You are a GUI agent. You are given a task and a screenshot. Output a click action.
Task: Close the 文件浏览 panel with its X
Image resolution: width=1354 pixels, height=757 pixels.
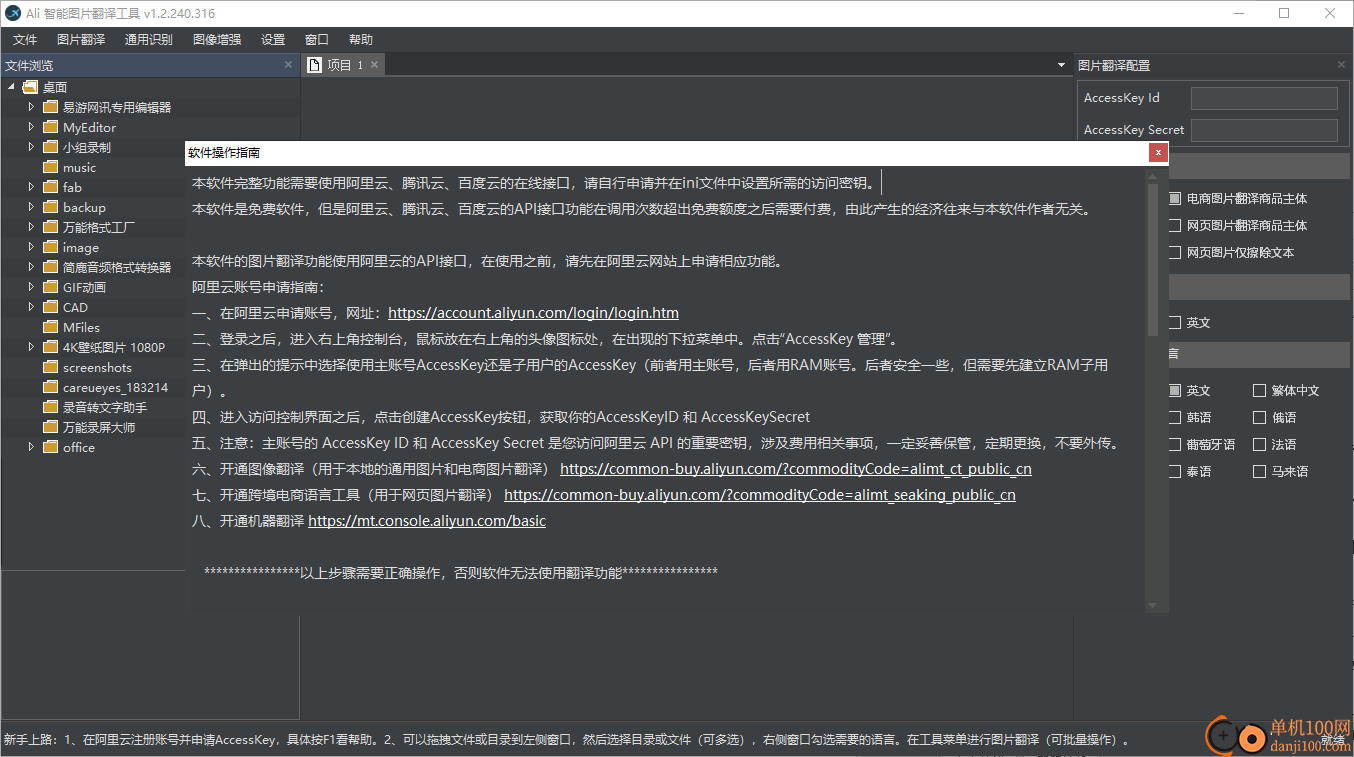(x=288, y=65)
